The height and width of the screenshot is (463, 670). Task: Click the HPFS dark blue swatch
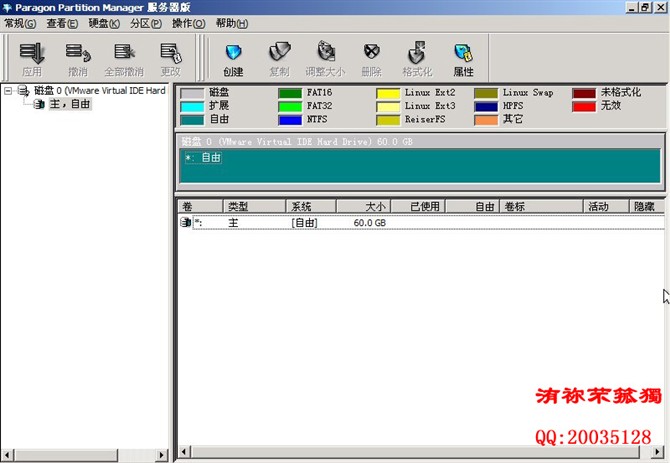point(486,106)
